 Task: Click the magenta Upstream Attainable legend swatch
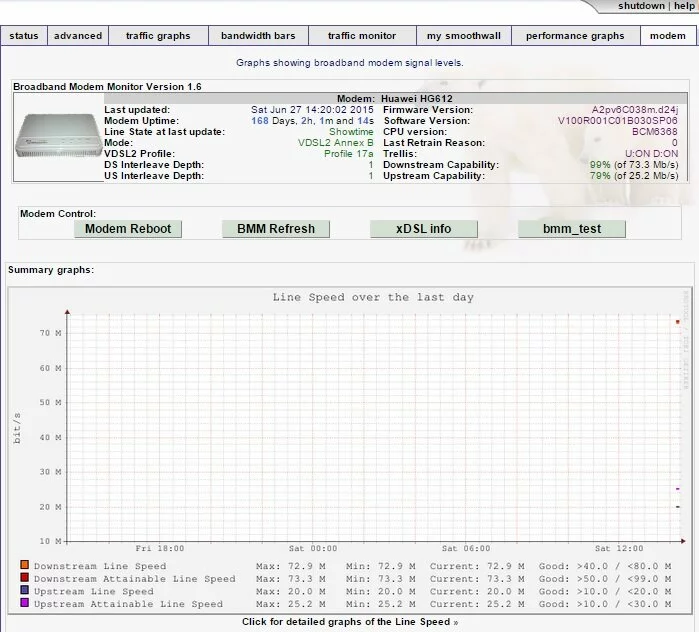[24, 604]
